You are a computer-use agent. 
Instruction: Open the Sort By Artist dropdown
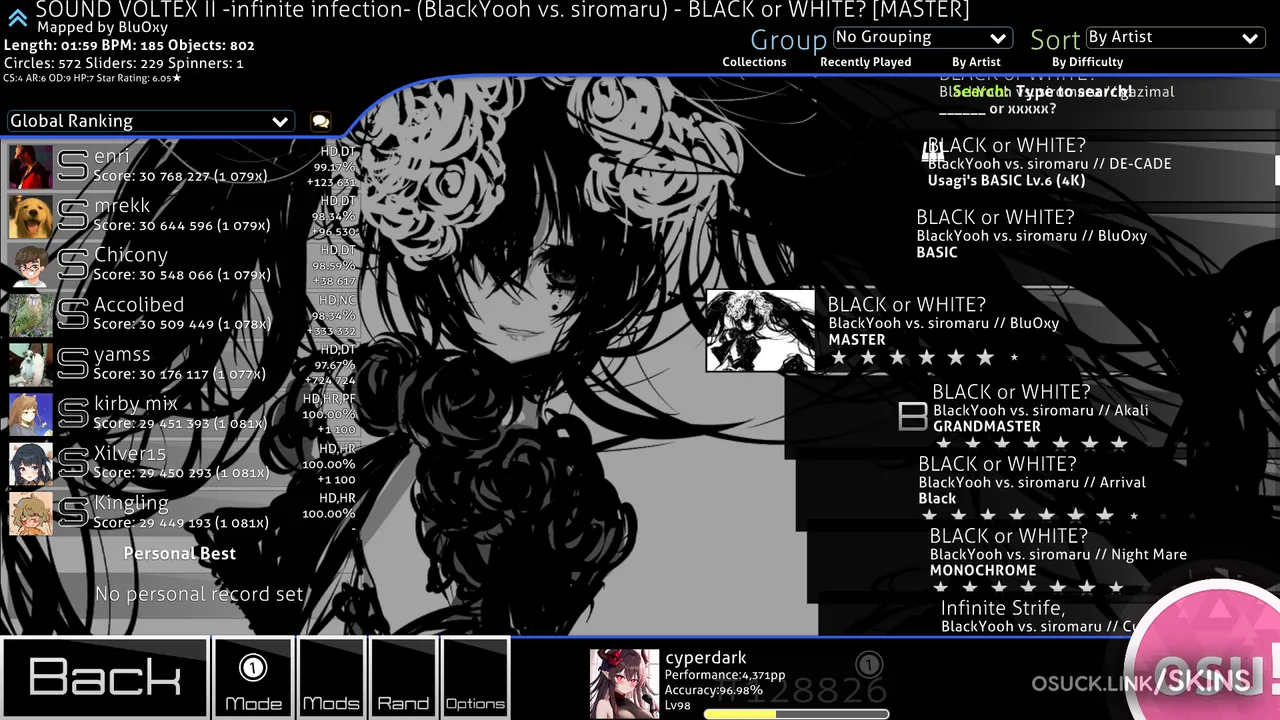tap(1174, 37)
